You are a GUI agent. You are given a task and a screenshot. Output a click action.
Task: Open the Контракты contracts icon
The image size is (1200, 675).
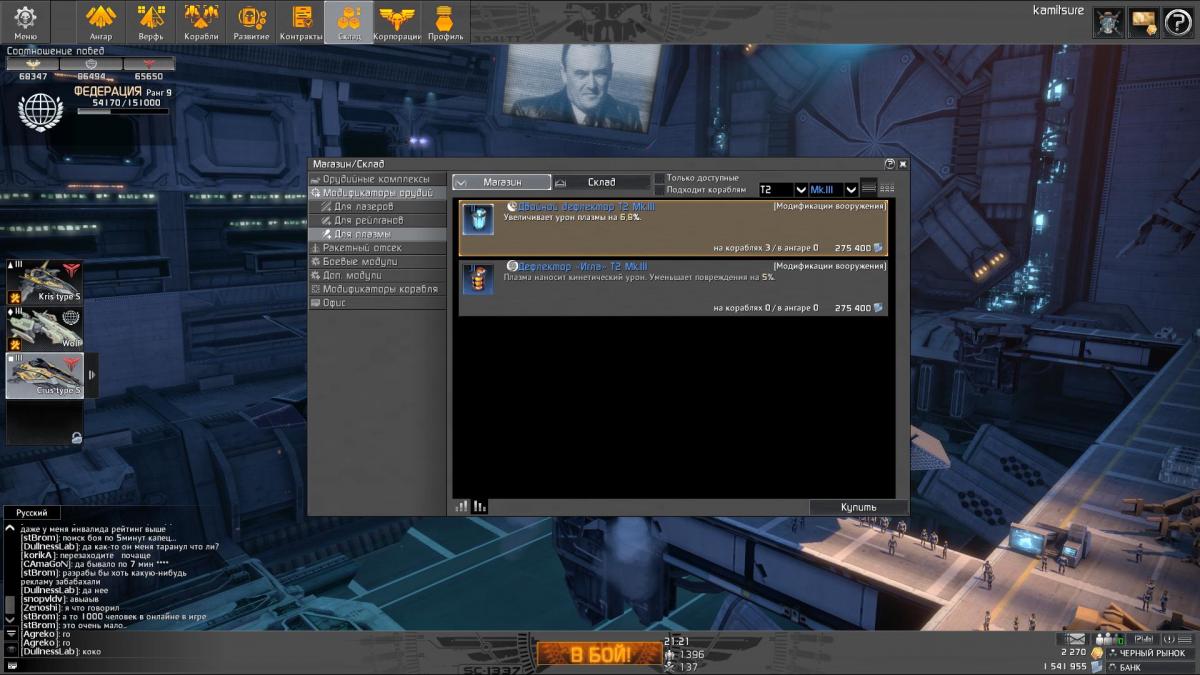tap(300, 22)
